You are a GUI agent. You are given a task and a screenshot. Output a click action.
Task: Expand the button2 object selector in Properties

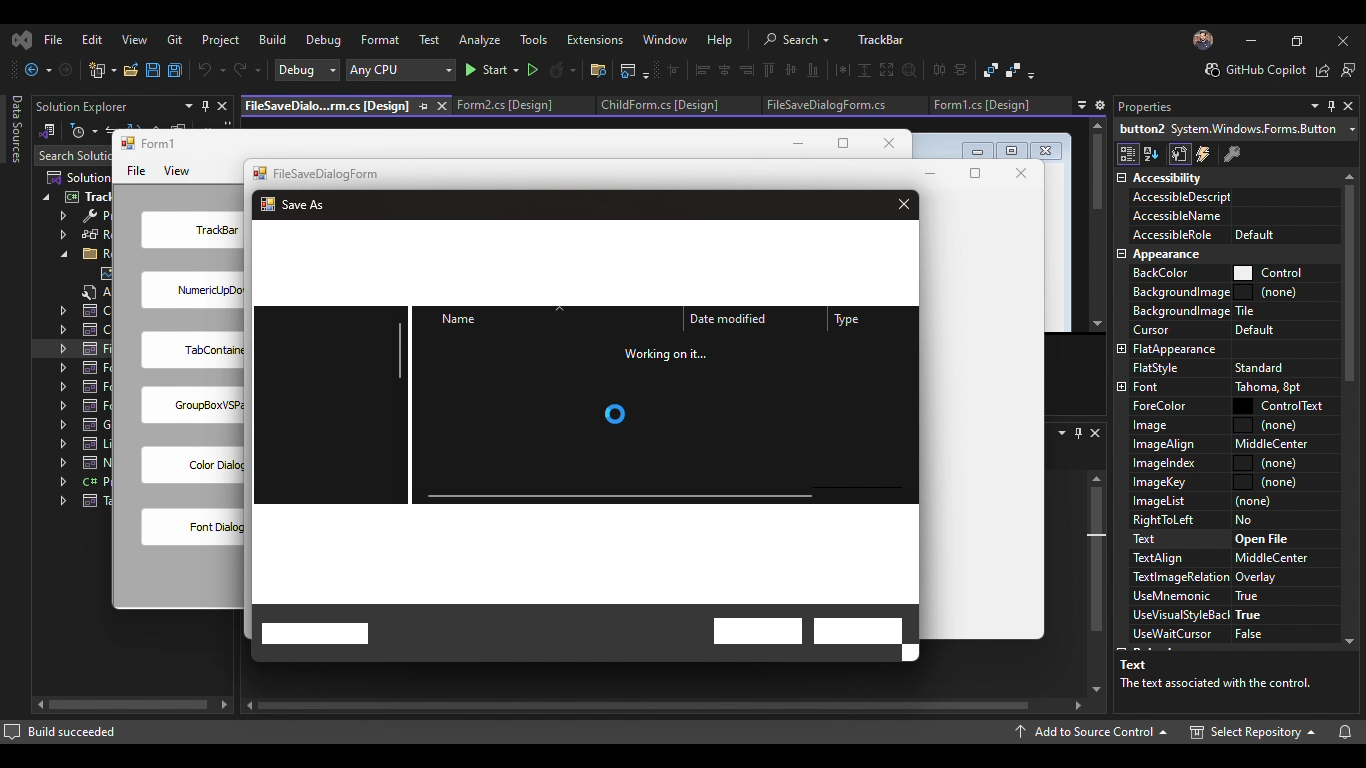click(x=1353, y=128)
